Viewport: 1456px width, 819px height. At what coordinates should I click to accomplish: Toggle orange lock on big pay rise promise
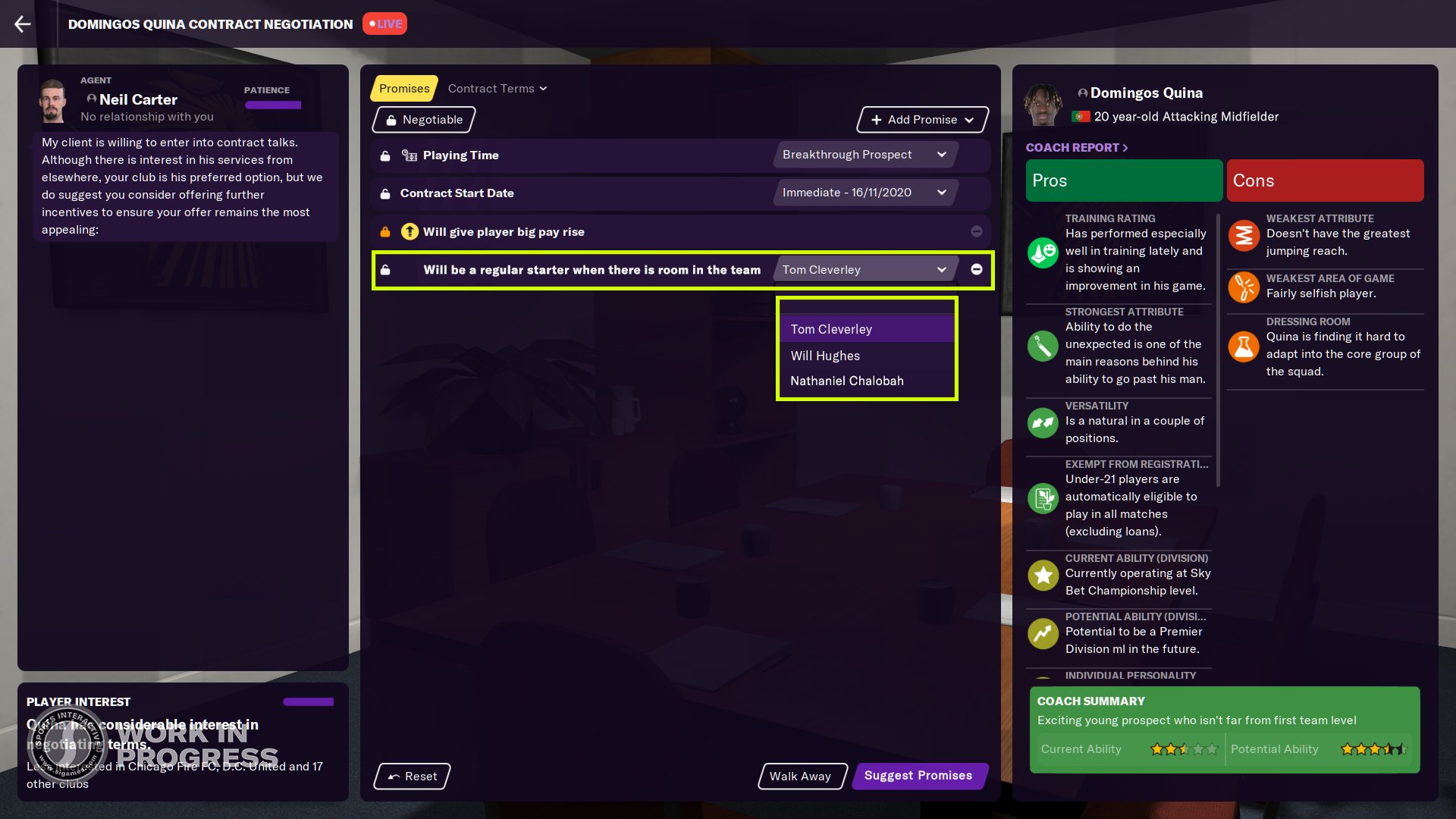tap(385, 232)
